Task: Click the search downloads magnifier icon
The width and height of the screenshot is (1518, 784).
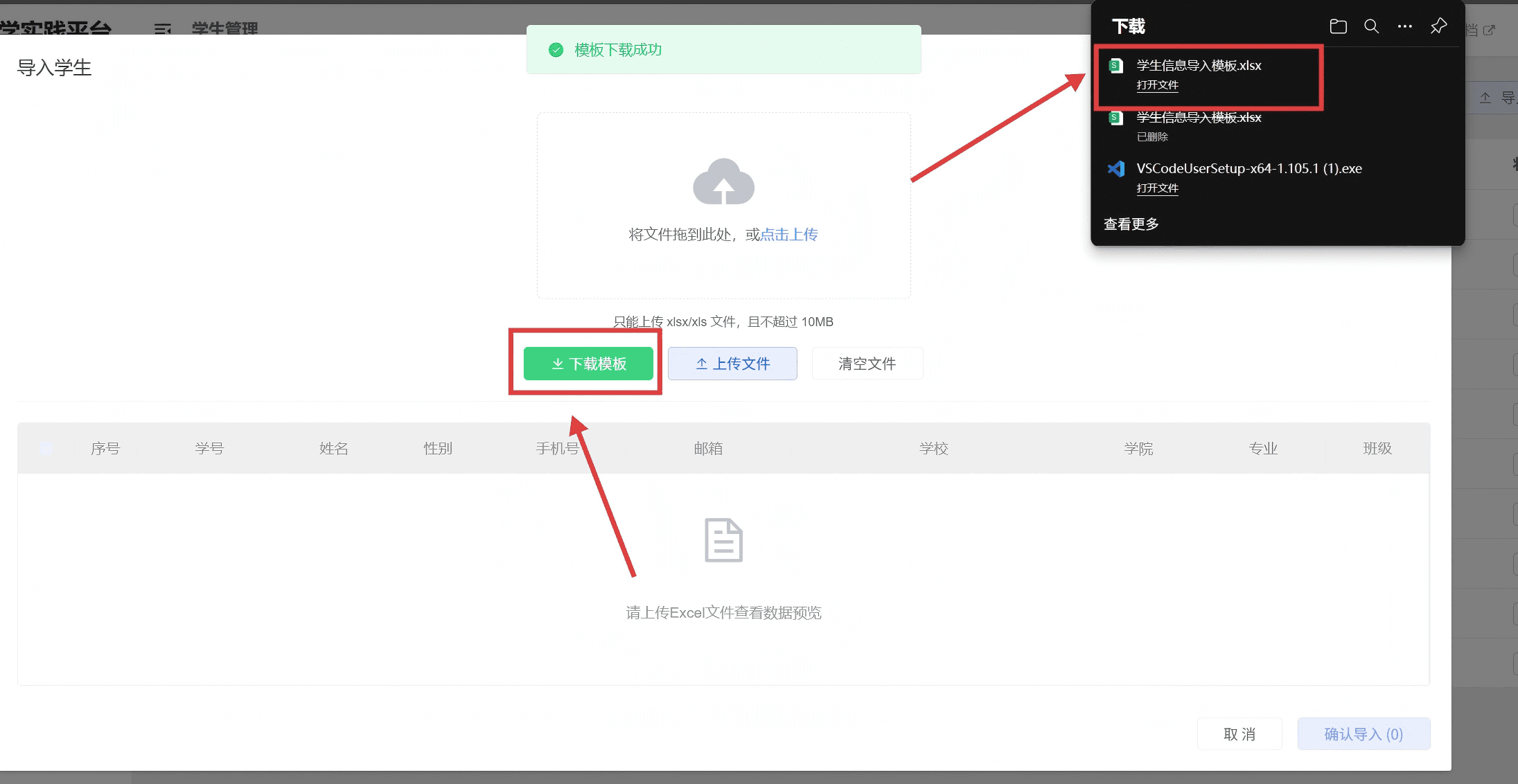Action: pyautogui.click(x=1371, y=27)
